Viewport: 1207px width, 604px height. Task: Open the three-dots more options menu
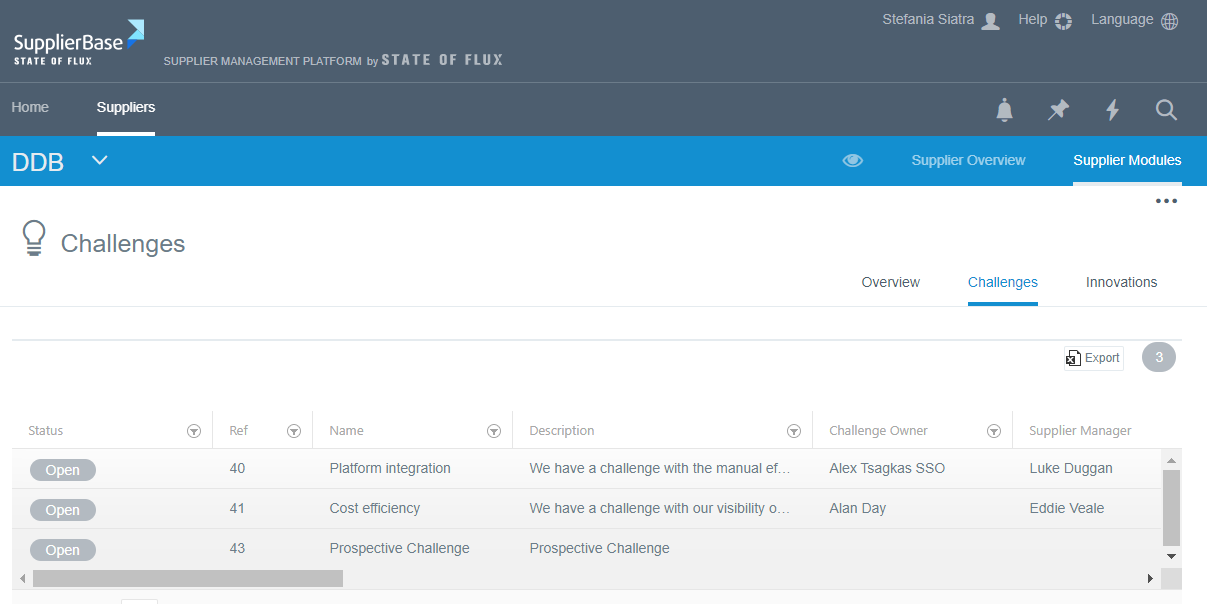coord(1166,201)
